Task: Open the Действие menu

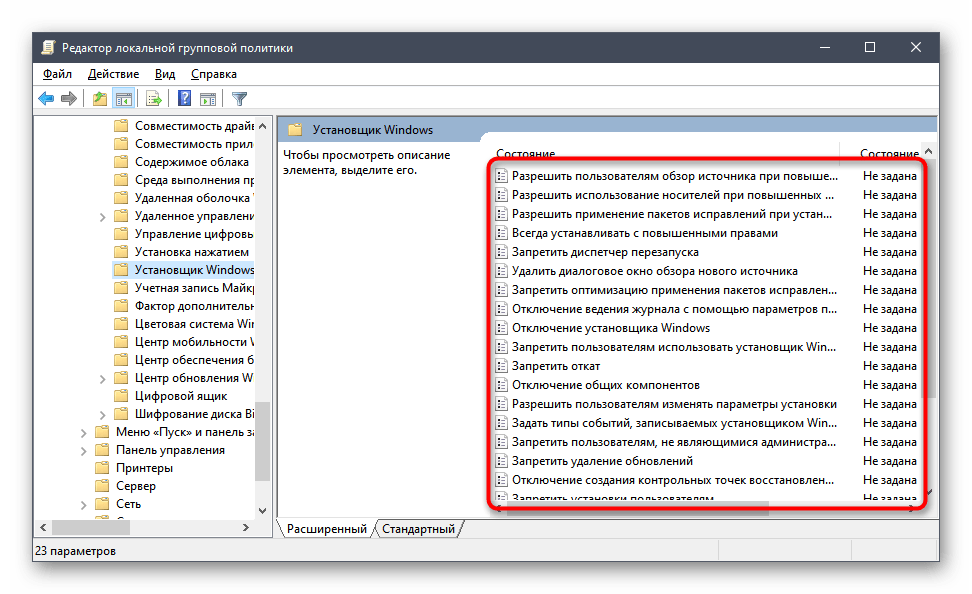Action: pyautogui.click(x=113, y=74)
